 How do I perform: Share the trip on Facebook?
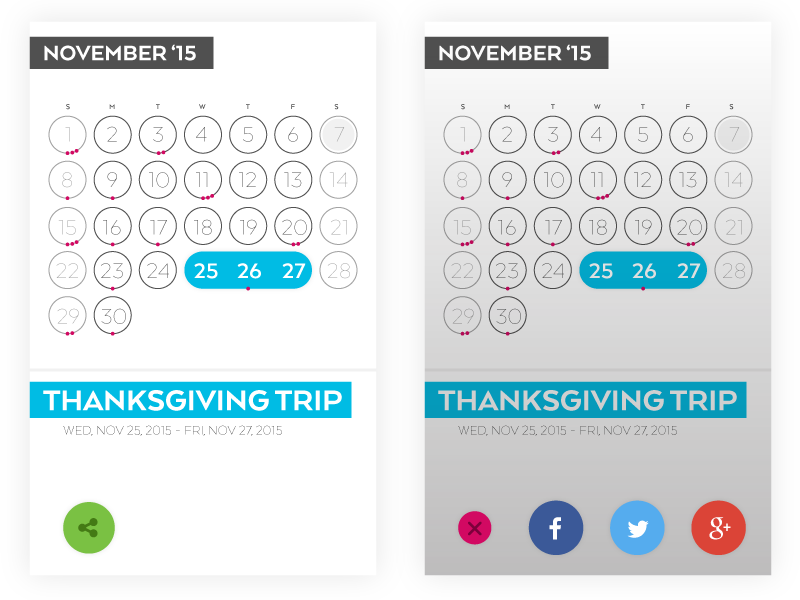555,527
